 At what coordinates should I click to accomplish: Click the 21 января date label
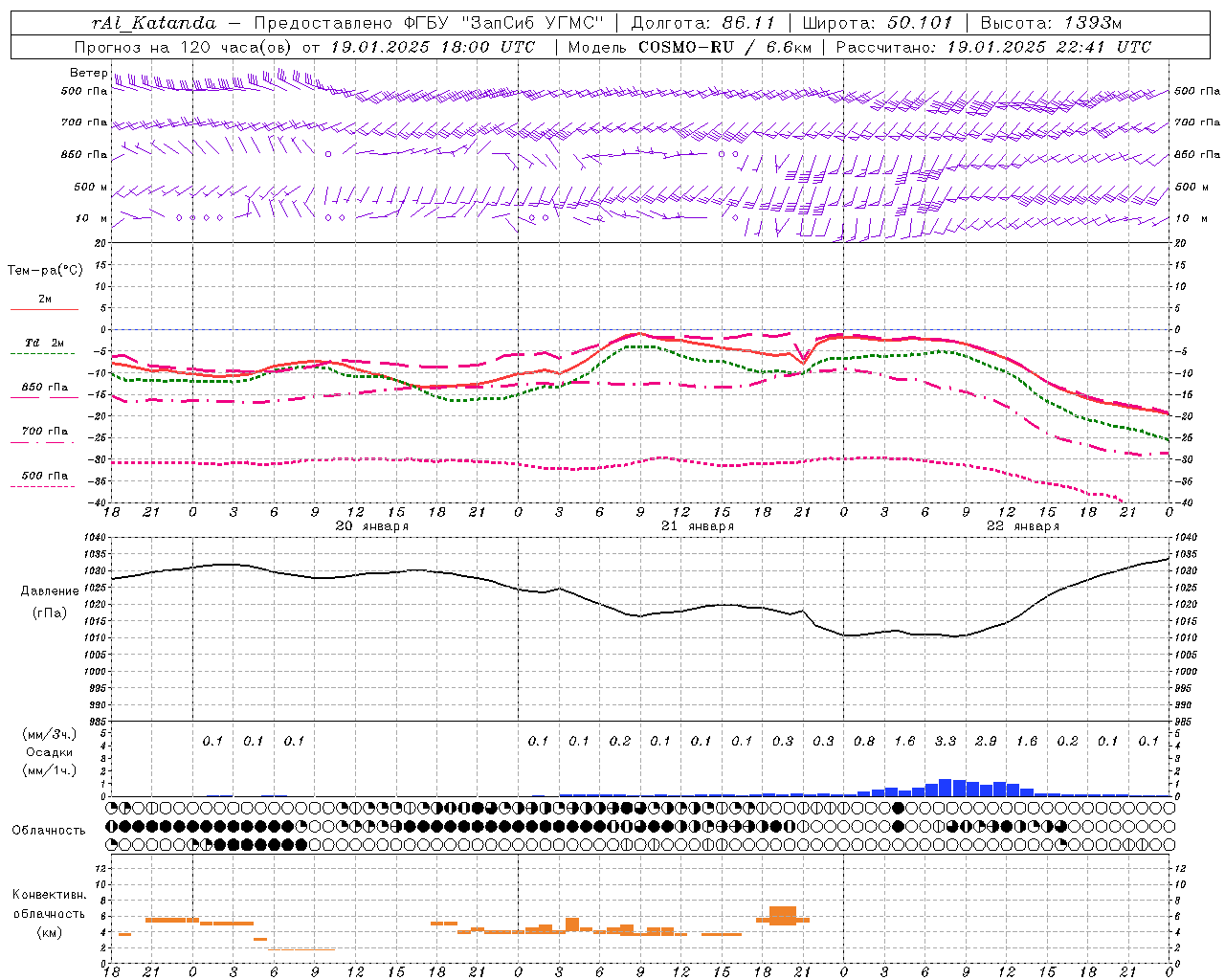[698, 526]
